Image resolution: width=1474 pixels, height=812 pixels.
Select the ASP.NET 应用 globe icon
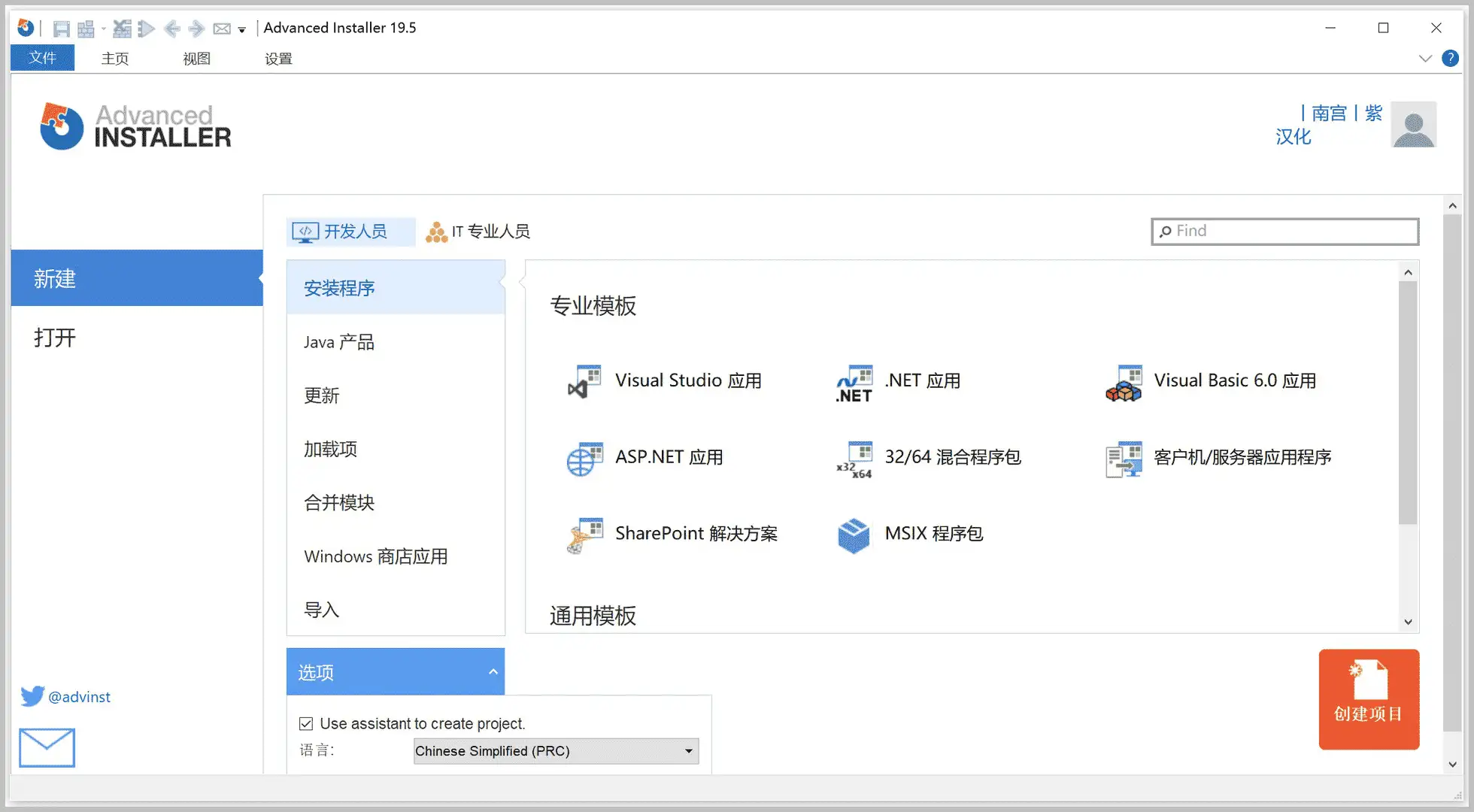(x=584, y=459)
